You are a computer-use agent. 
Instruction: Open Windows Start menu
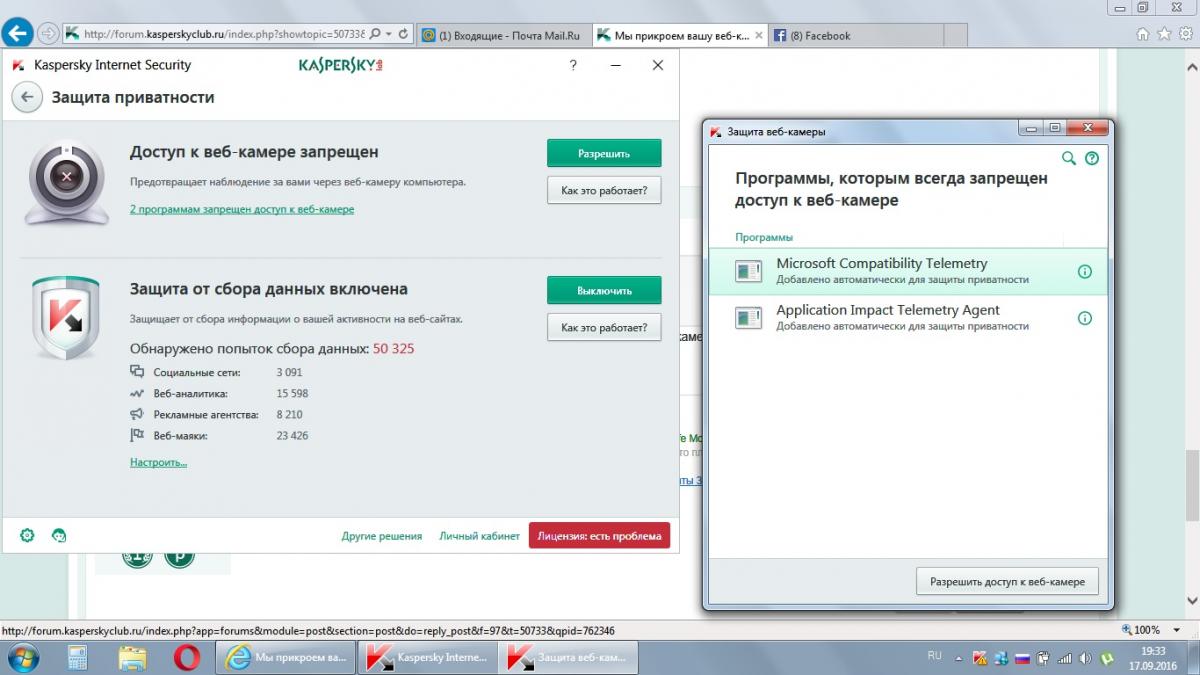pyautogui.click(x=23, y=658)
